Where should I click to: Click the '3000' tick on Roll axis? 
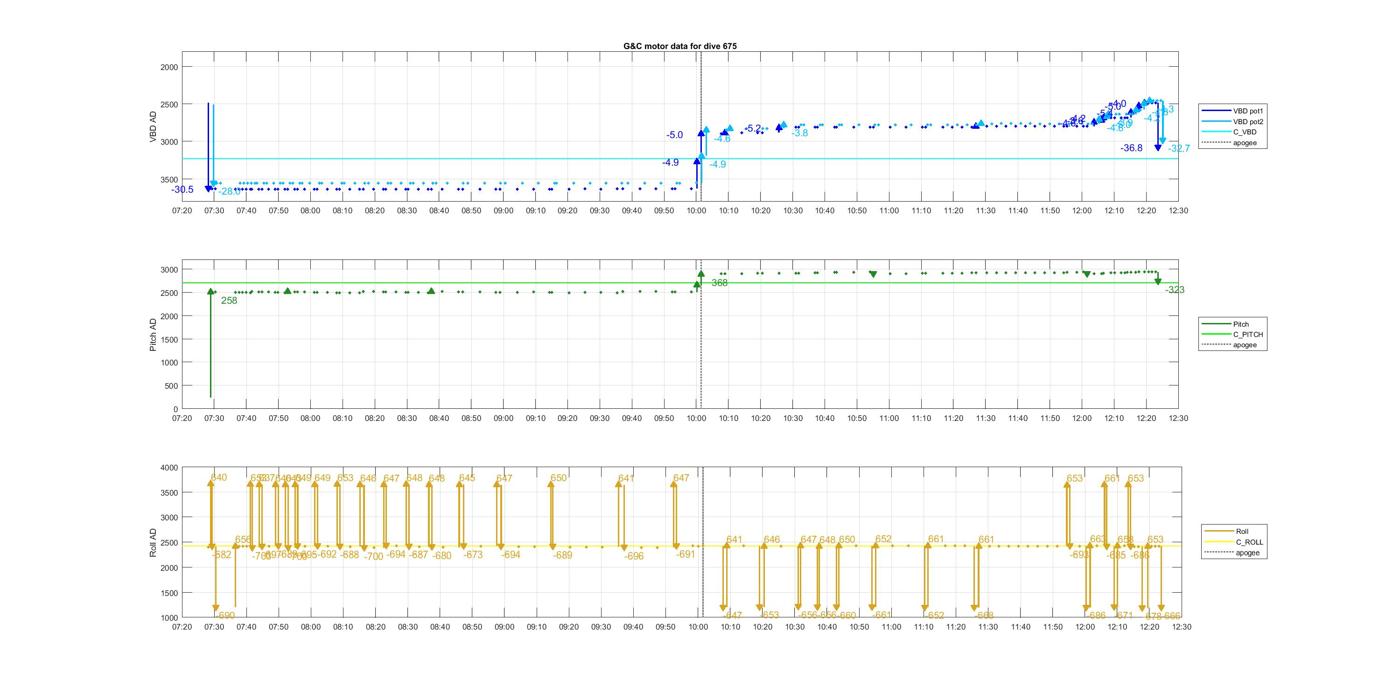[x=167, y=518]
